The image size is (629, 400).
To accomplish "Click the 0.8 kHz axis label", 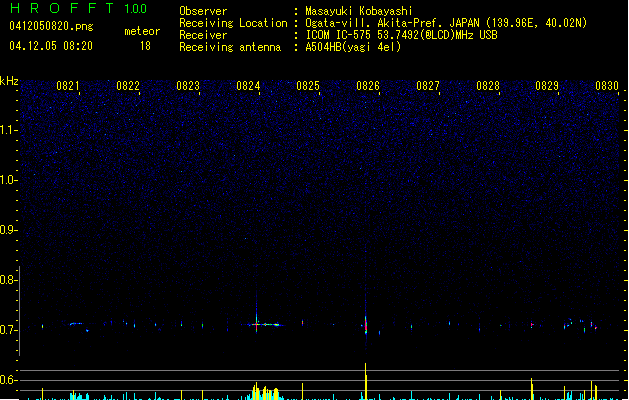I will point(8,280).
